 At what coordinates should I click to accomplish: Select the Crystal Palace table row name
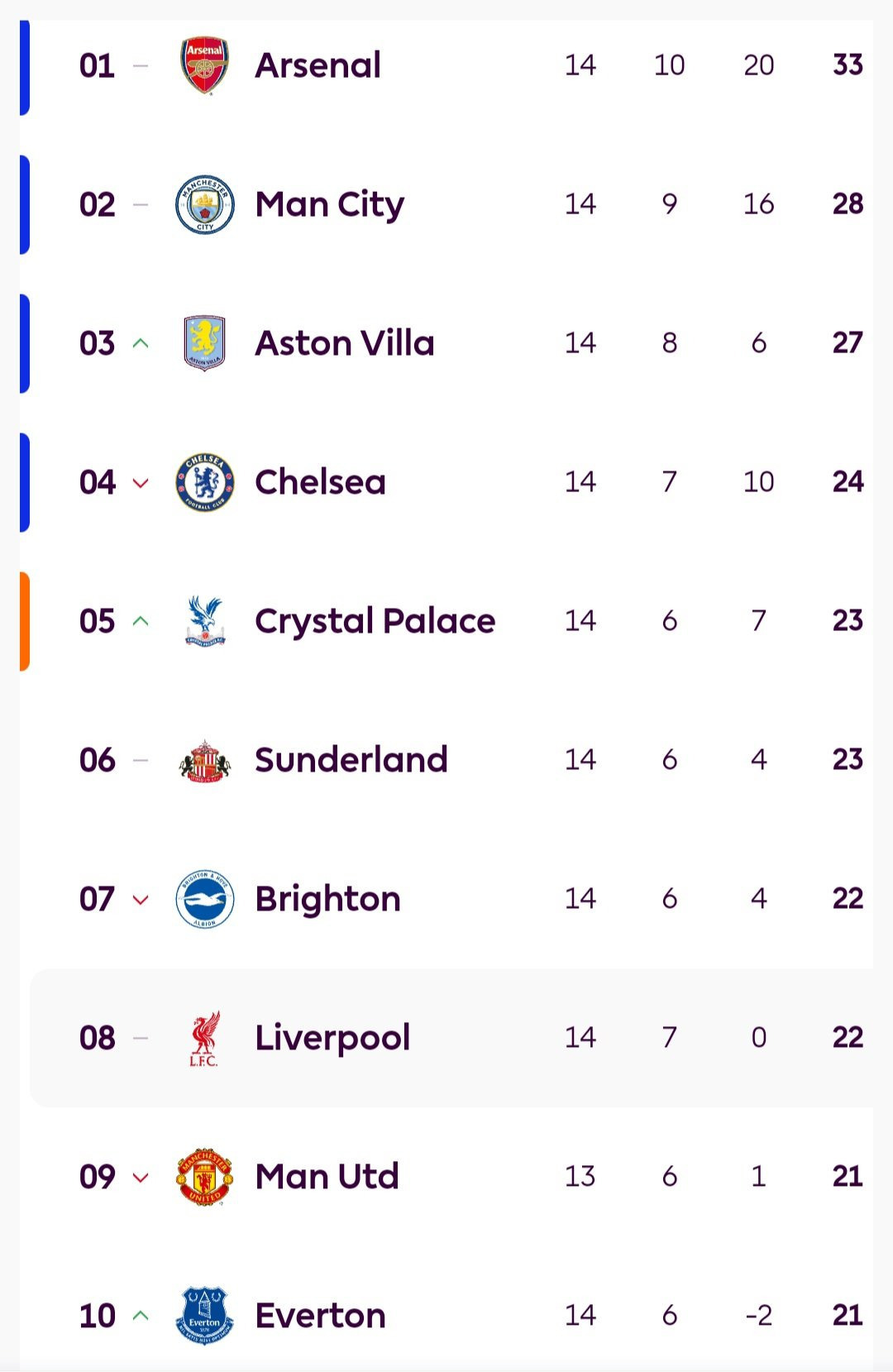coord(375,621)
